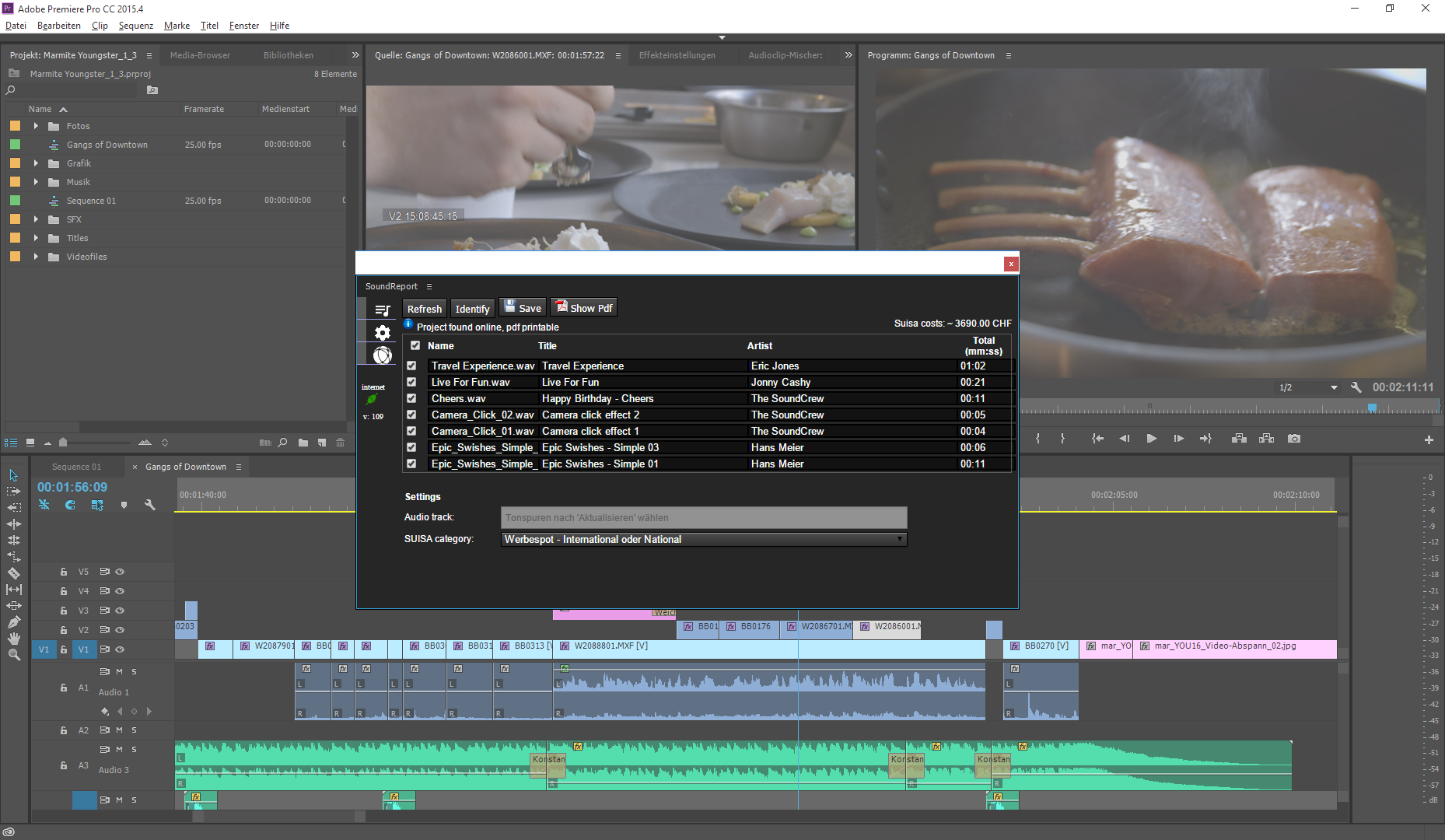
Task: Expand the SFX bin
Action: coord(36,219)
